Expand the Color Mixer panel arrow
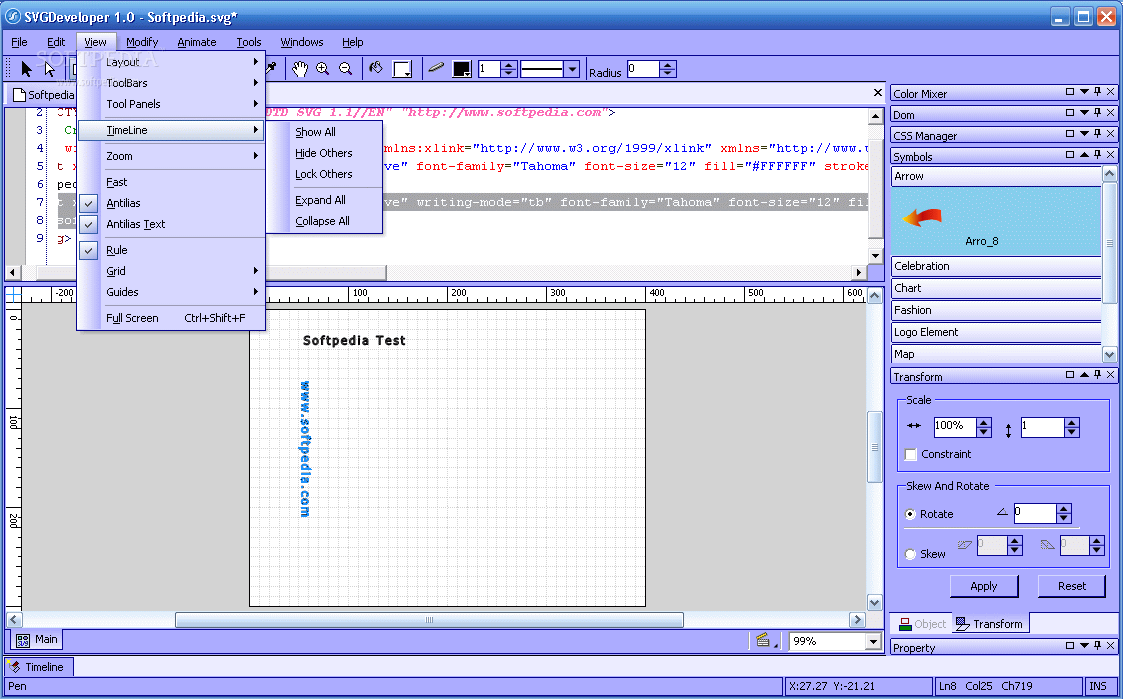Image resolution: width=1123 pixels, height=699 pixels. [1084, 92]
